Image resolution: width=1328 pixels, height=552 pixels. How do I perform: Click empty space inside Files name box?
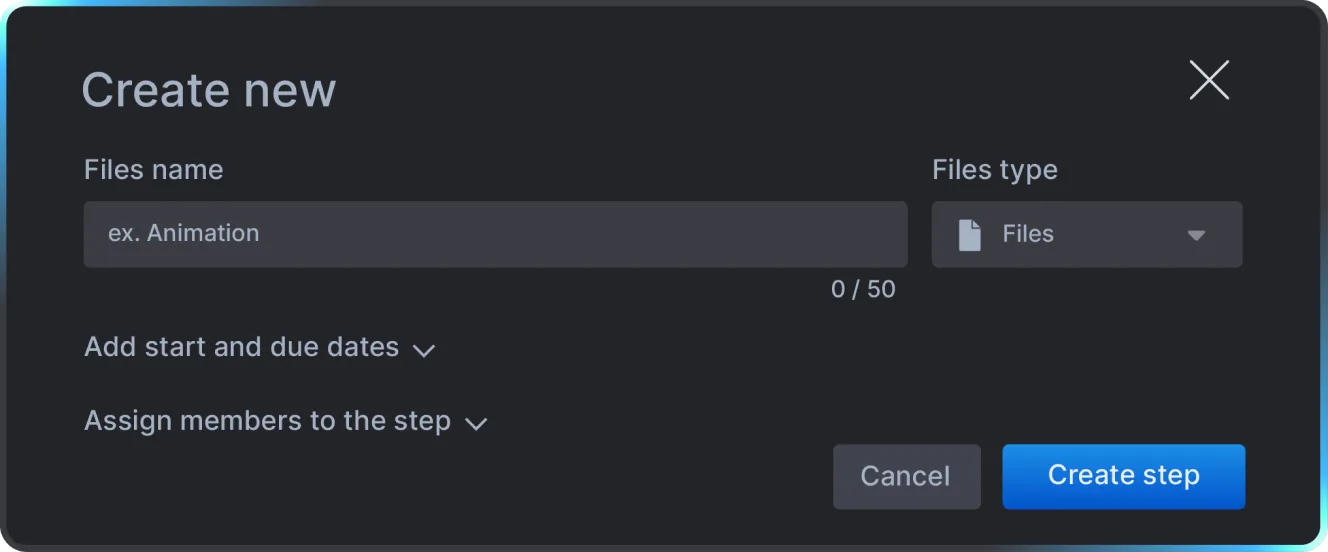[x=600, y=235]
